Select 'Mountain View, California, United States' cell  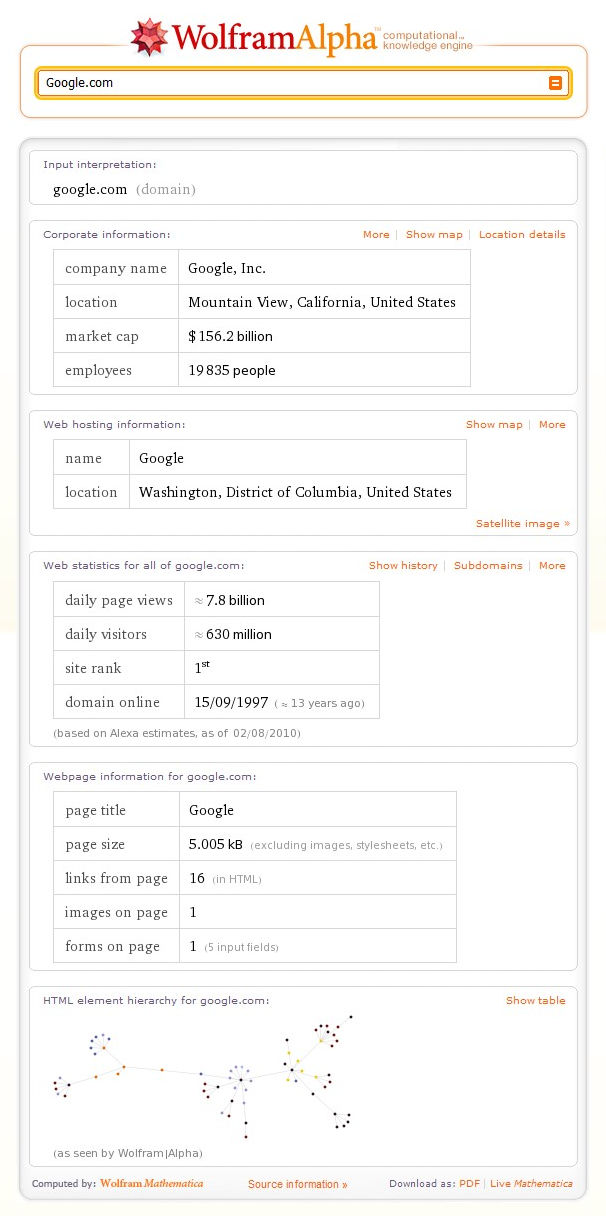click(322, 302)
